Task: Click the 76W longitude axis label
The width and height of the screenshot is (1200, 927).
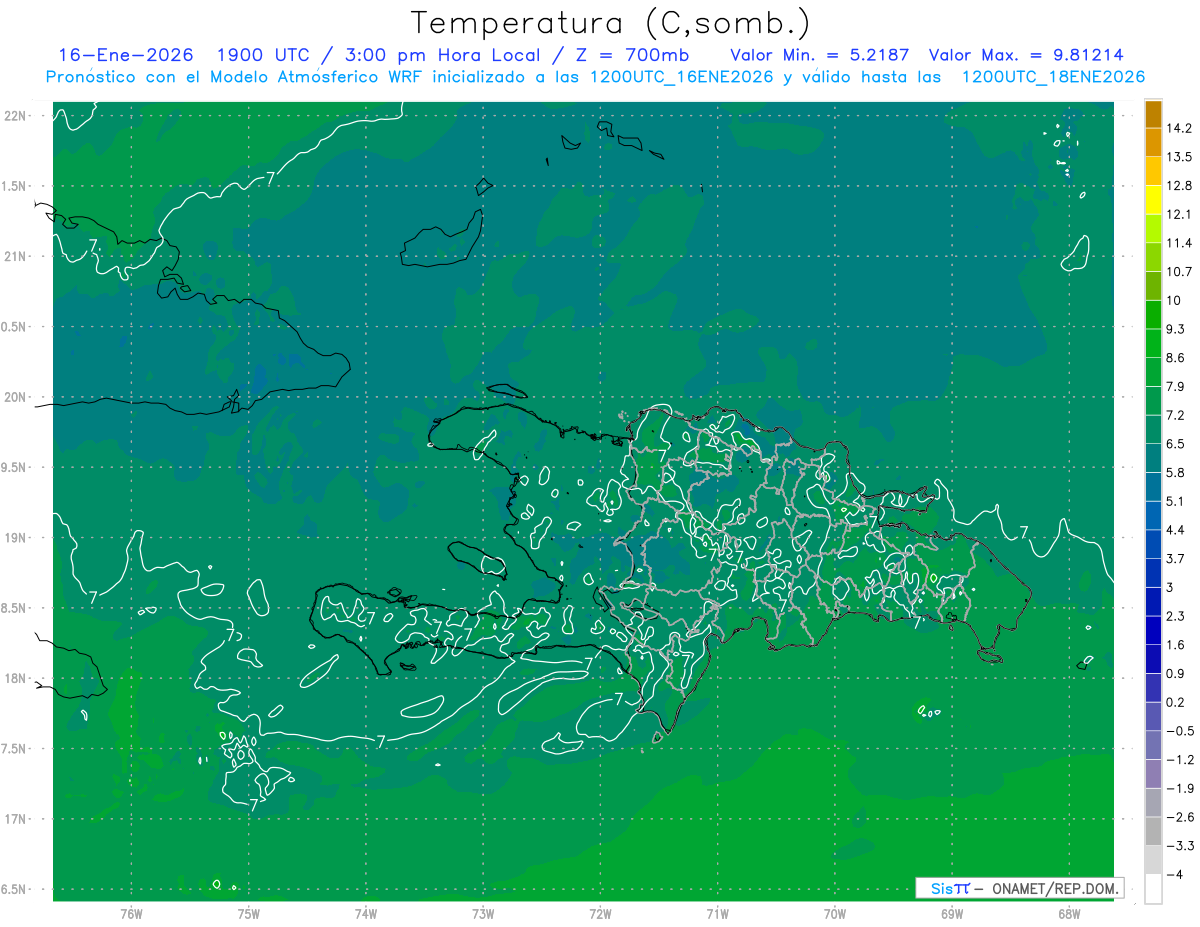Action: [x=131, y=914]
